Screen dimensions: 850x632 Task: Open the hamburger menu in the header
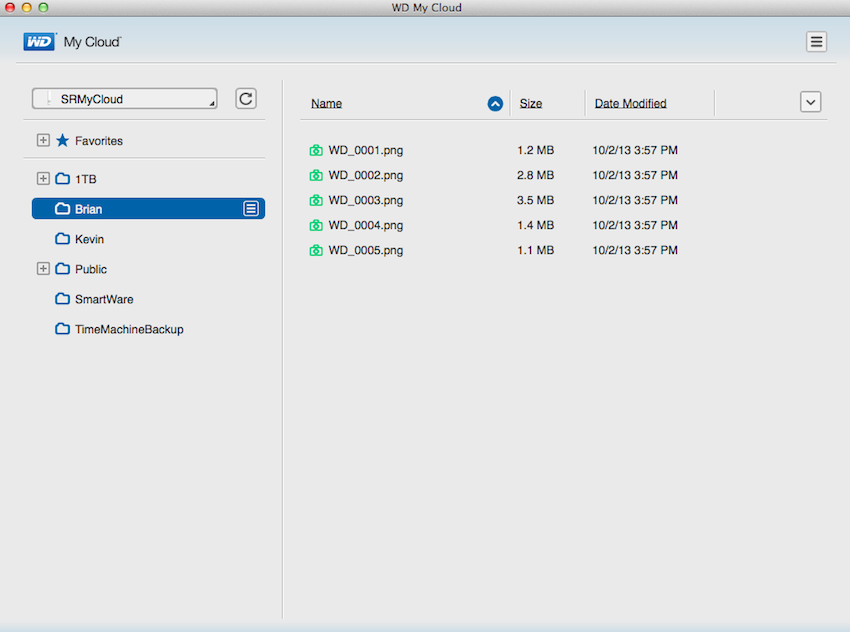tap(816, 42)
